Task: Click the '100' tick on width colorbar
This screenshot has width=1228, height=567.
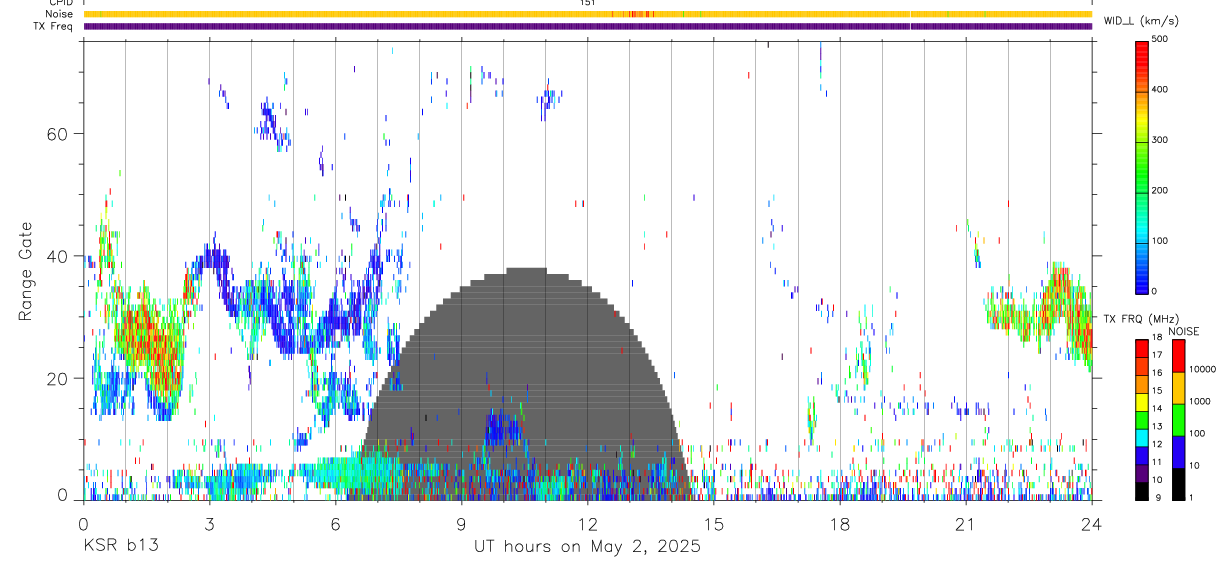Action: click(x=1162, y=241)
